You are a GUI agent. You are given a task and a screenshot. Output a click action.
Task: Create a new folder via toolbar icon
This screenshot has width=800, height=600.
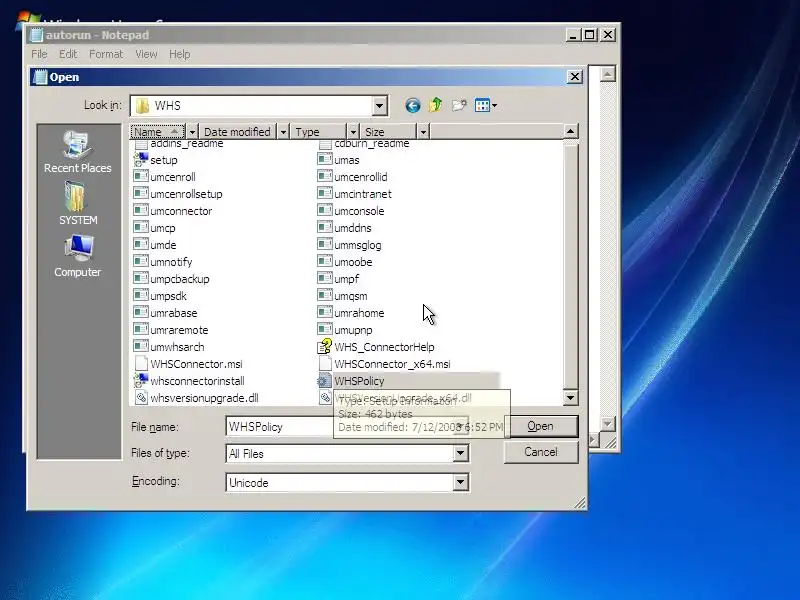459,105
